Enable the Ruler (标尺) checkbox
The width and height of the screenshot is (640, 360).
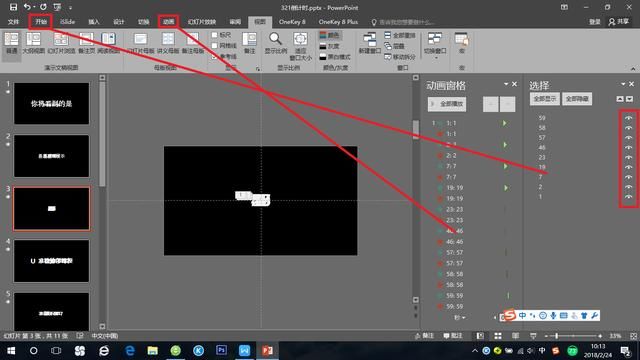tap(214, 35)
